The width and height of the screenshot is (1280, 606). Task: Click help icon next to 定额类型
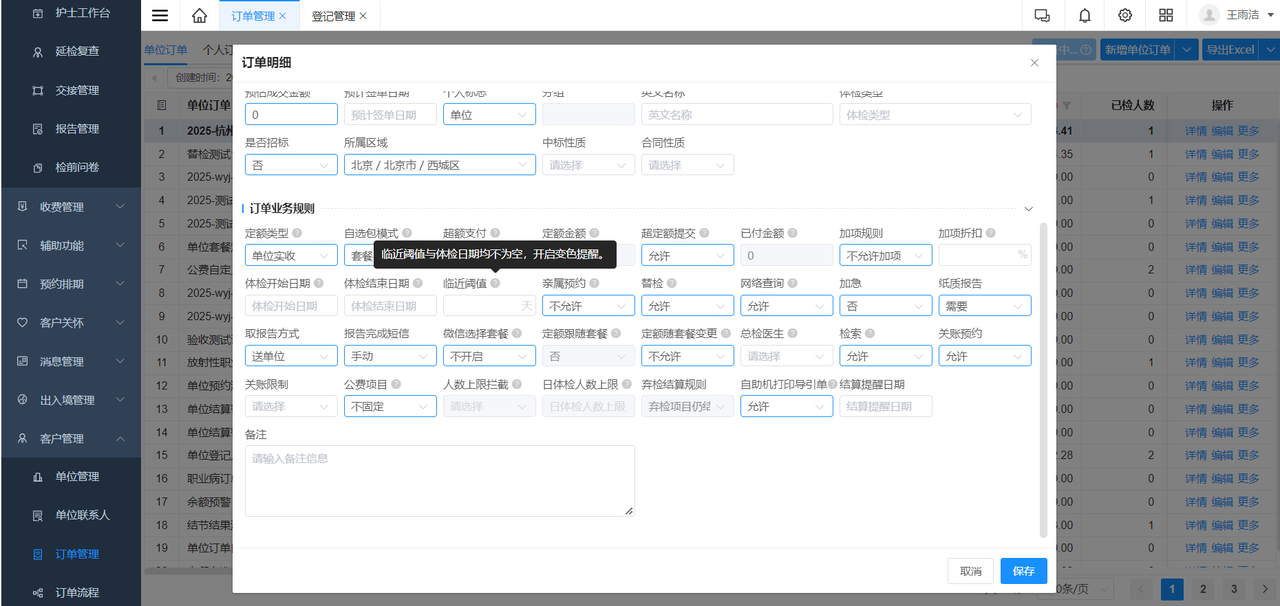tap(296, 233)
